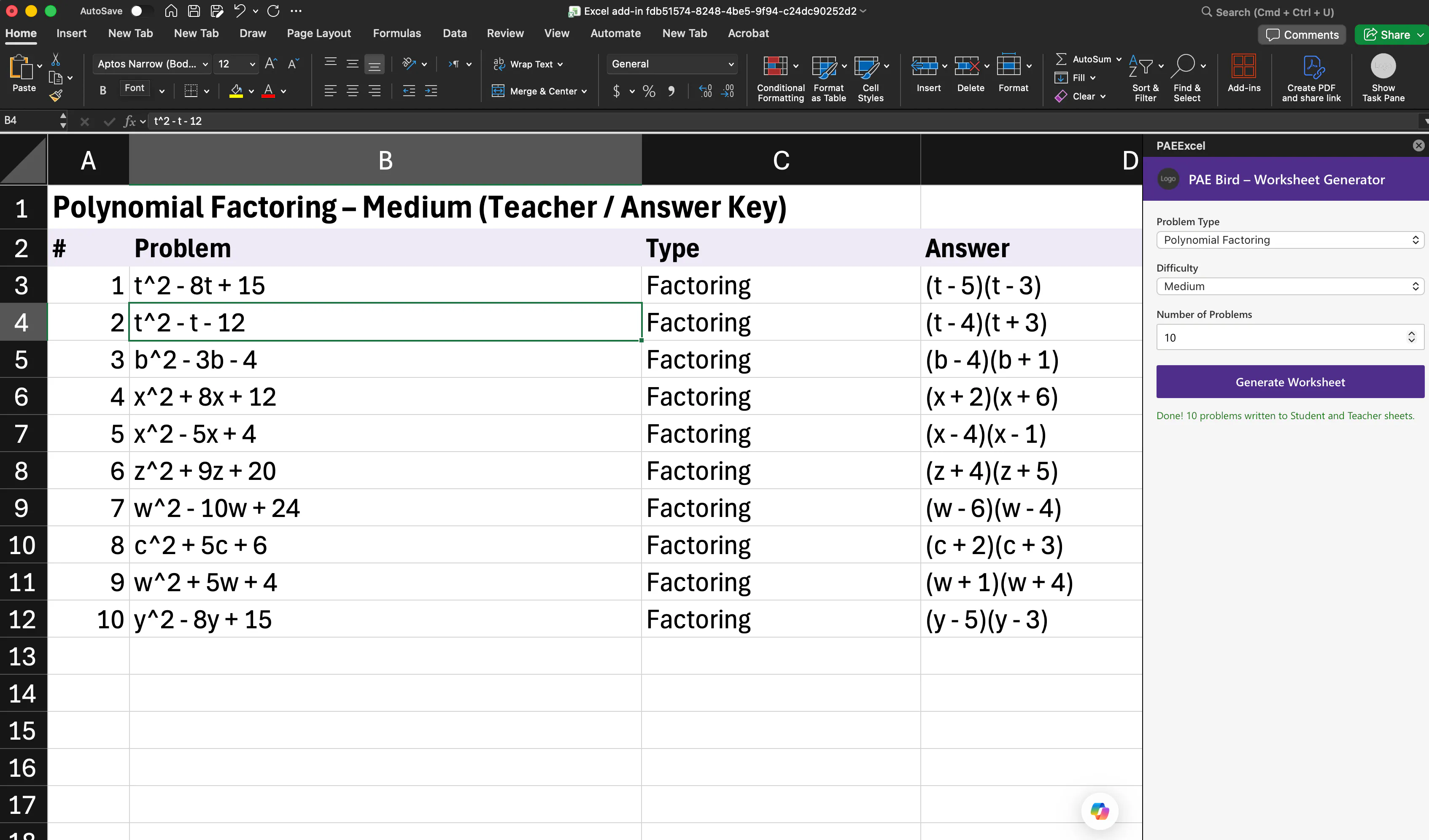Click the Home icon in title bar

tap(171, 11)
